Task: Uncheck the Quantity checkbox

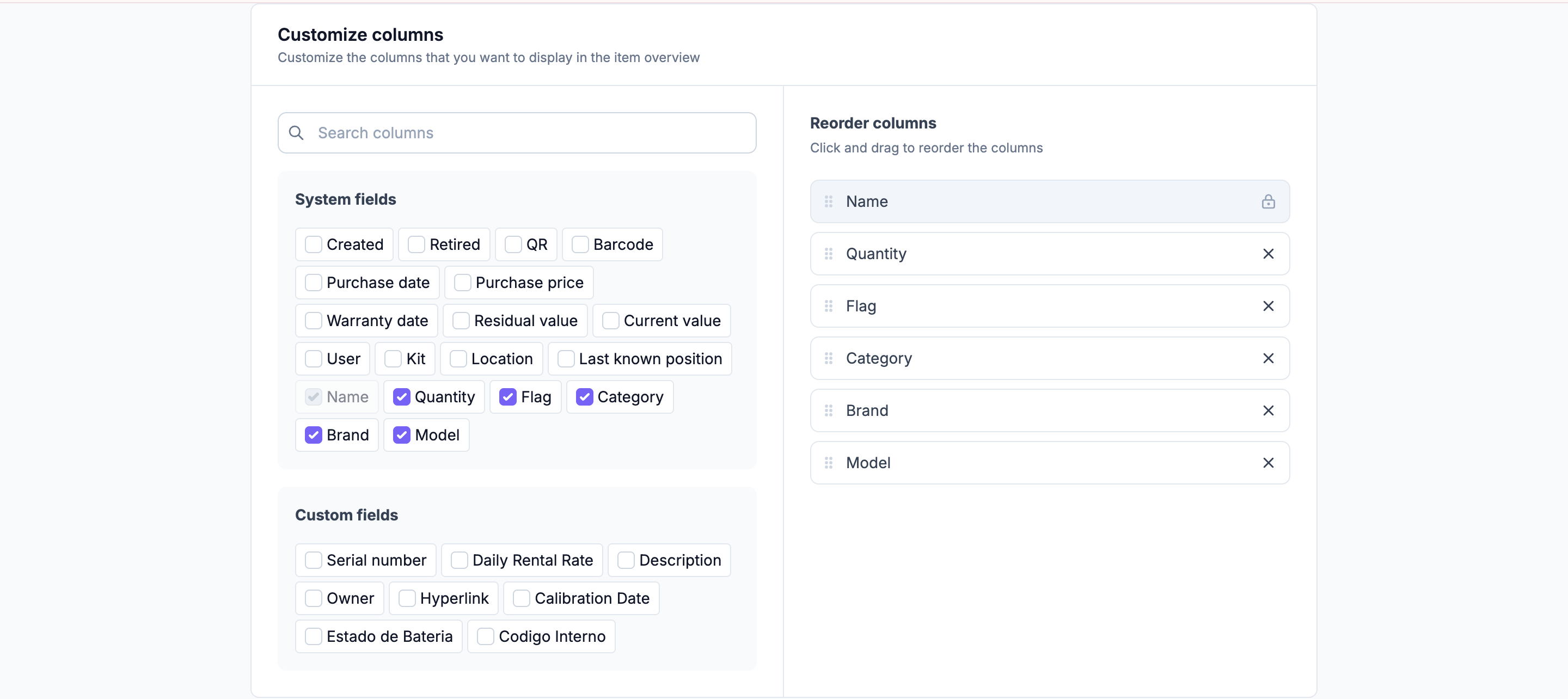Action: 402,397
